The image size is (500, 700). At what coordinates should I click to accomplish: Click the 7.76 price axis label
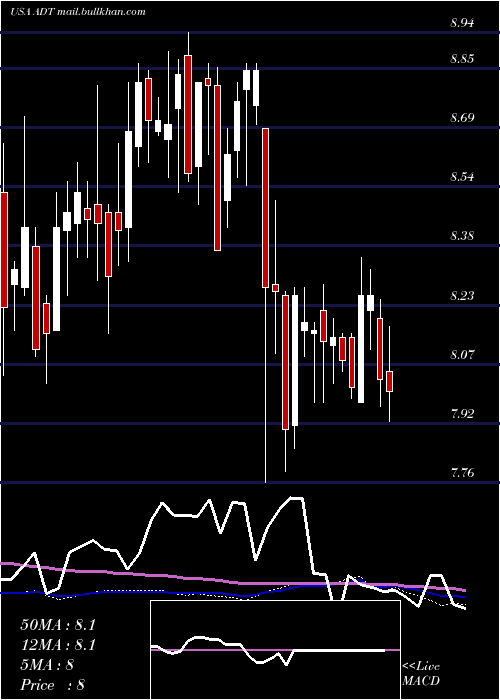[x=462, y=472]
